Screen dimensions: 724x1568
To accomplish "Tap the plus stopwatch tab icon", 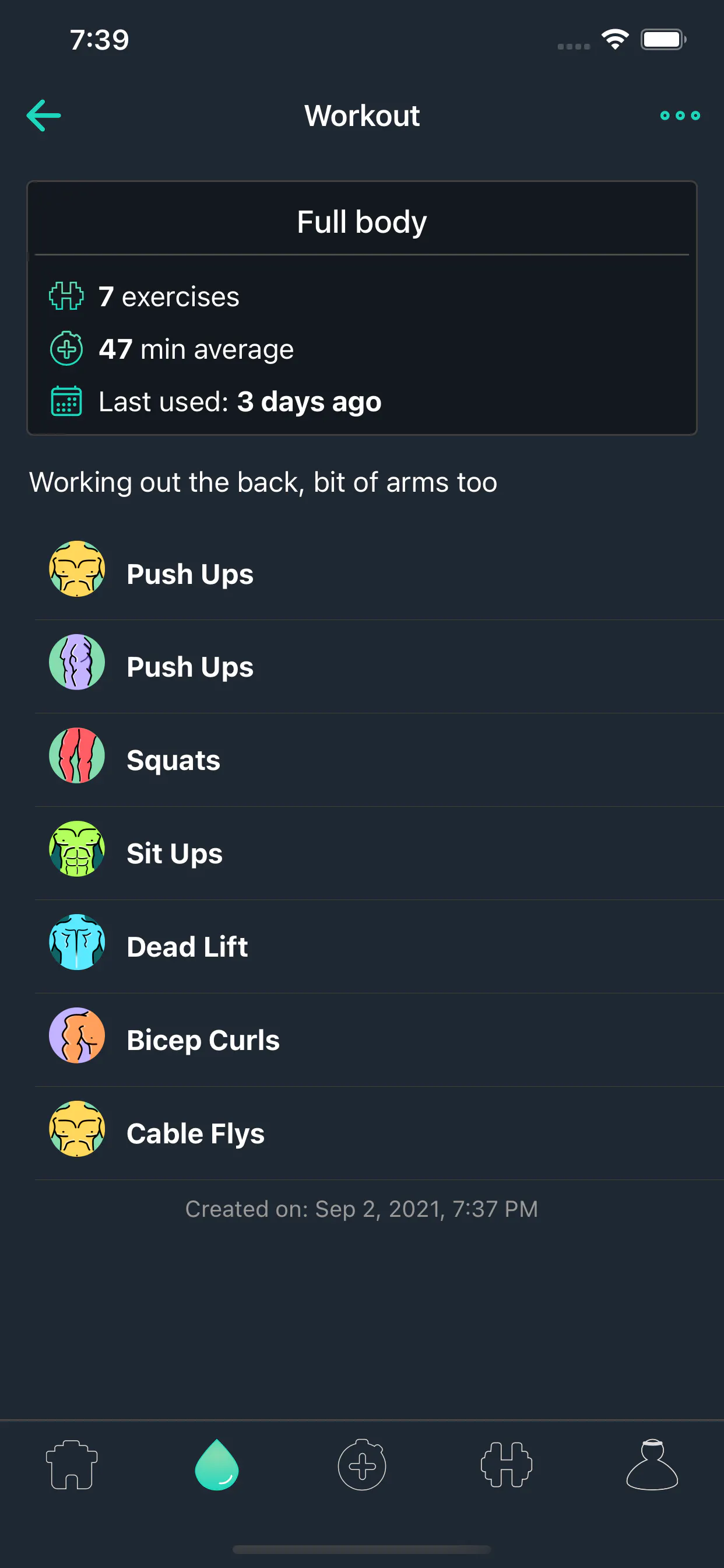I will tap(362, 1465).
